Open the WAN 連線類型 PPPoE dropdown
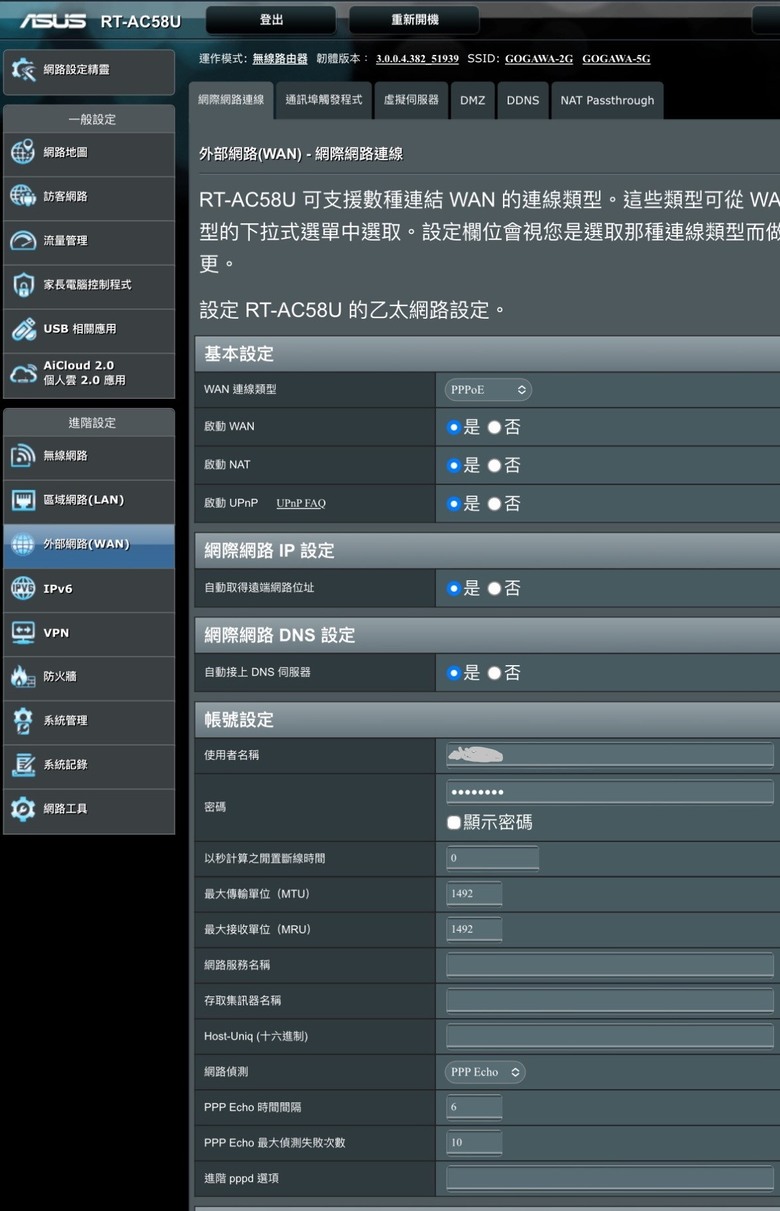The image size is (780, 1211). pyautogui.click(x=488, y=389)
